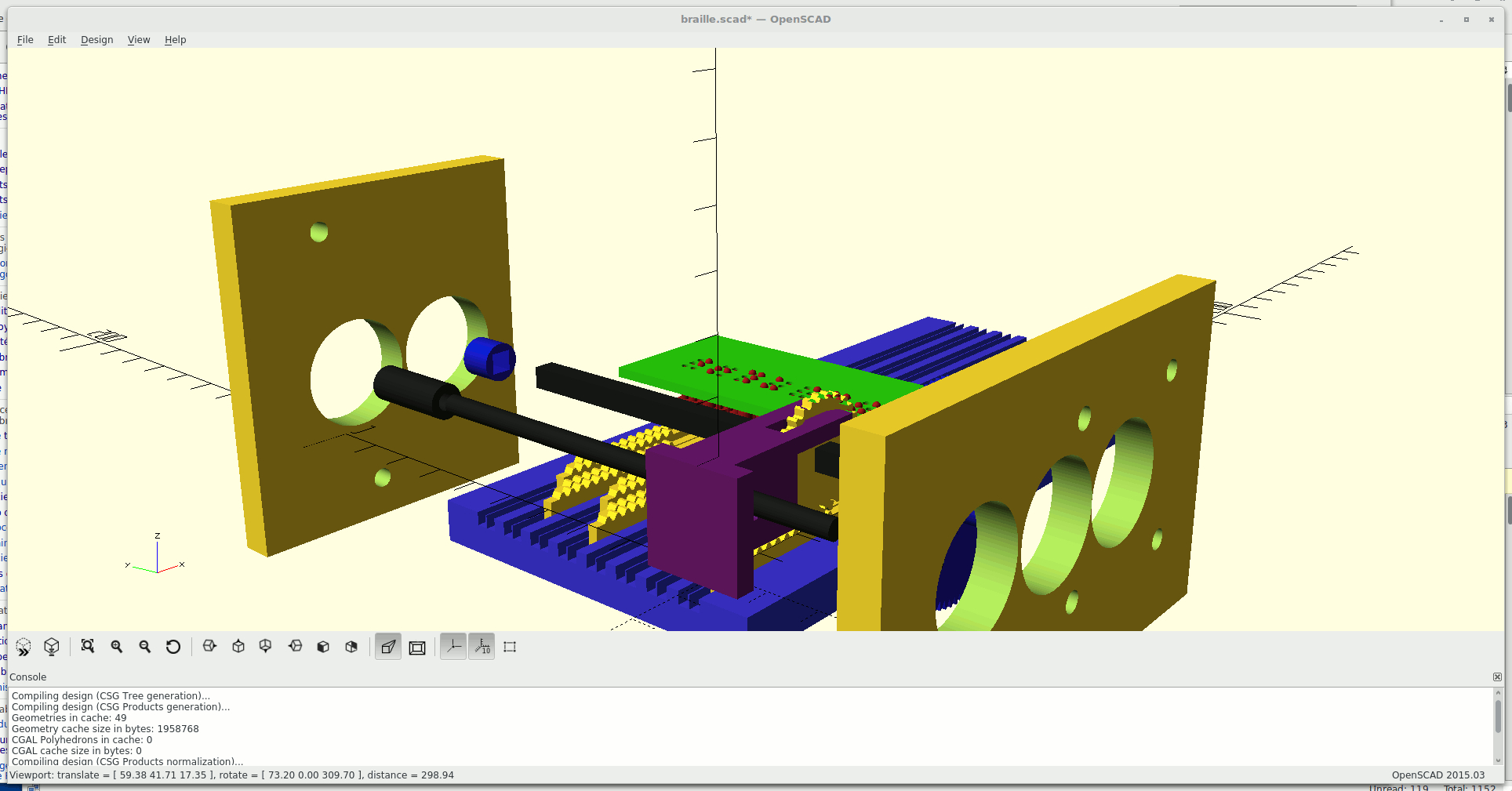Switch to the Left view cube icon
Image resolution: width=1512 pixels, height=791 pixels.
295,647
